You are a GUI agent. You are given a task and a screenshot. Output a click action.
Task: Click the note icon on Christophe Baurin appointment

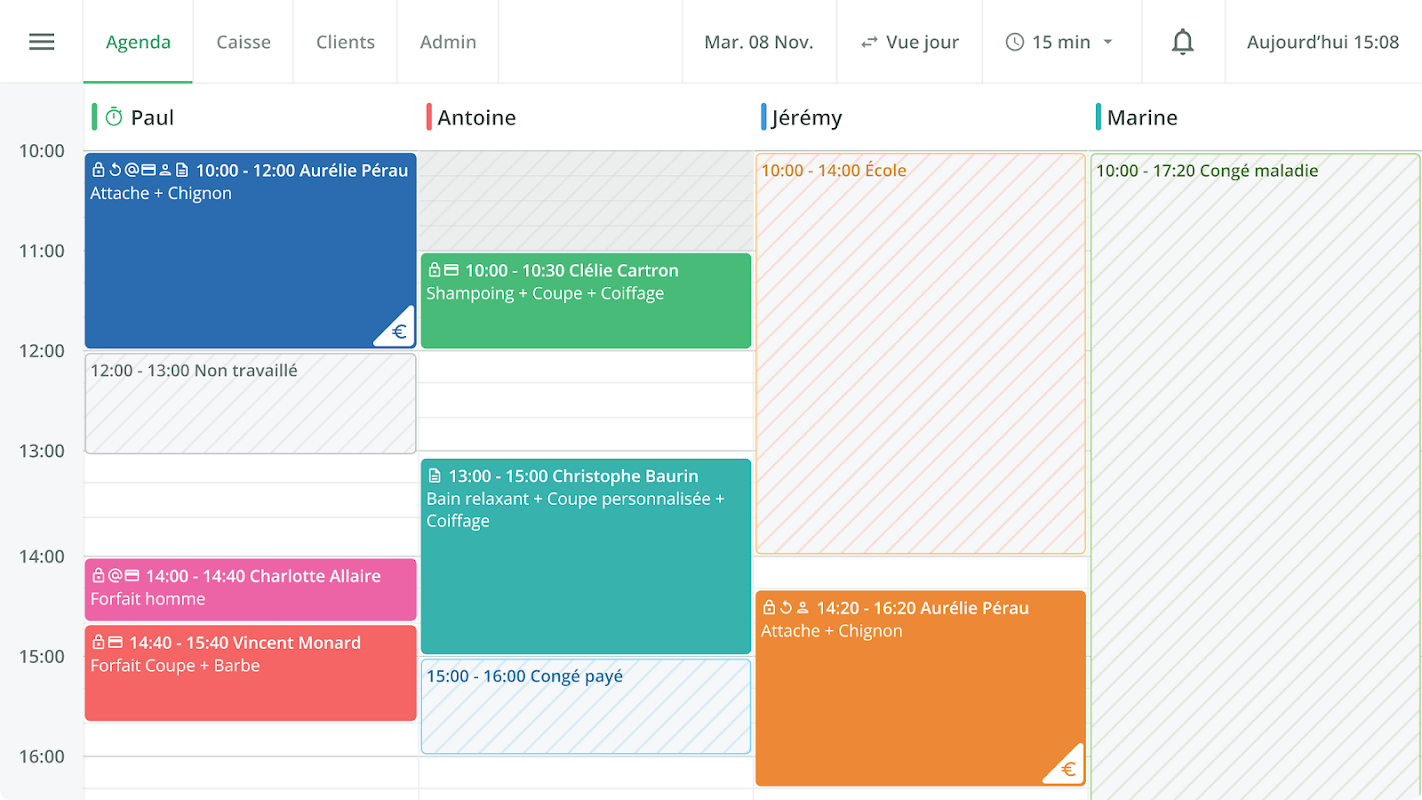click(x=434, y=477)
